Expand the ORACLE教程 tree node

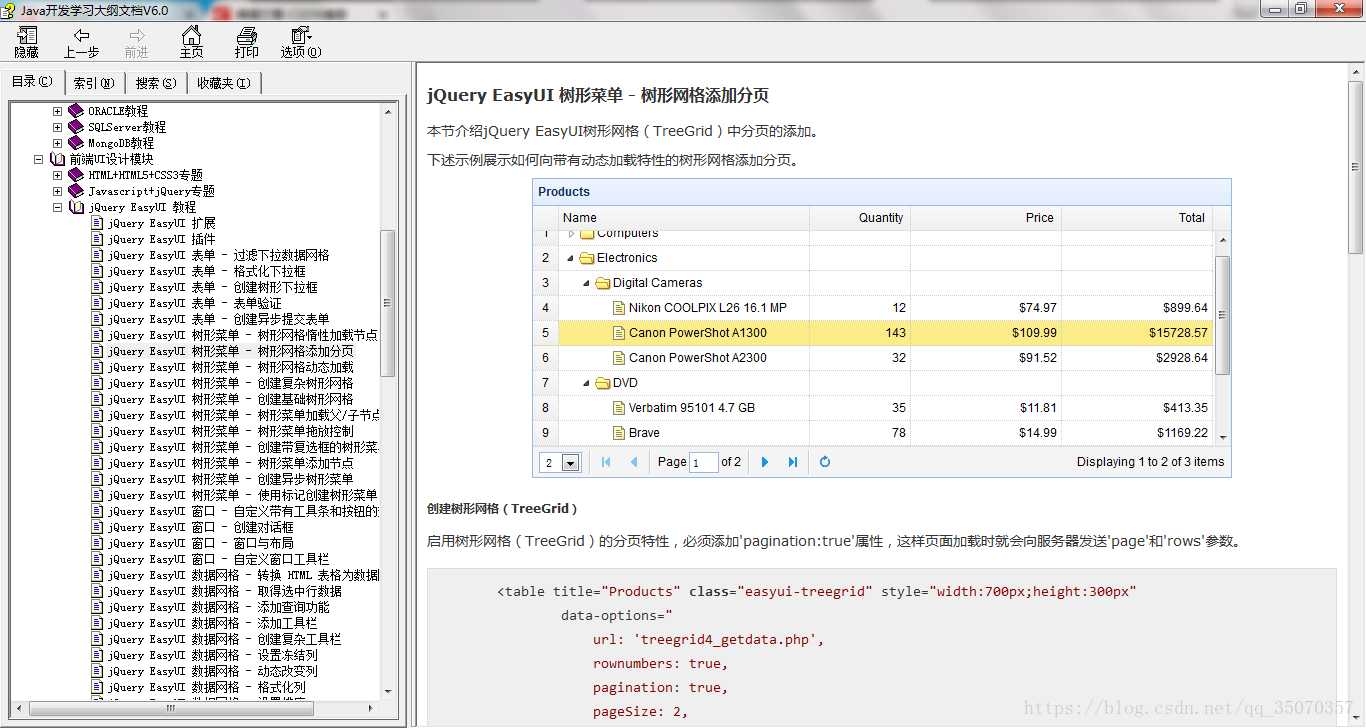pyautogui.click(x=57, y=111)
